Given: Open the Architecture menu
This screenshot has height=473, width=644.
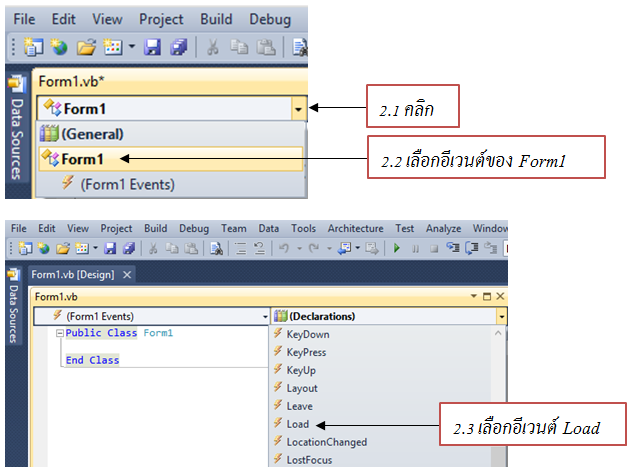Looking at the screenshot, I should pyautogui.click(x=355, y=228).
